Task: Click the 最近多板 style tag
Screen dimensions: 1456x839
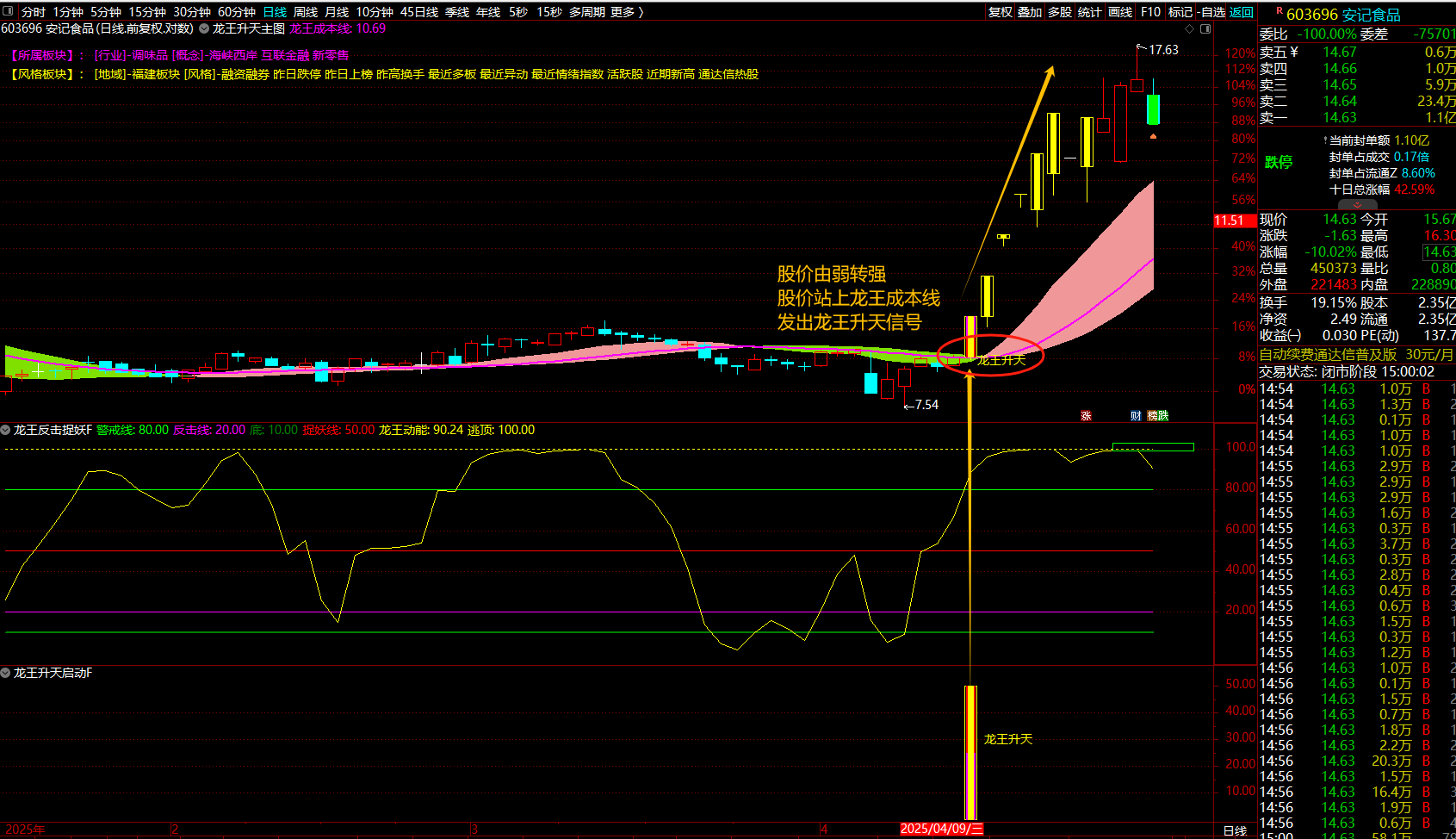Action: pyautogui.click(x=452, y=74)
